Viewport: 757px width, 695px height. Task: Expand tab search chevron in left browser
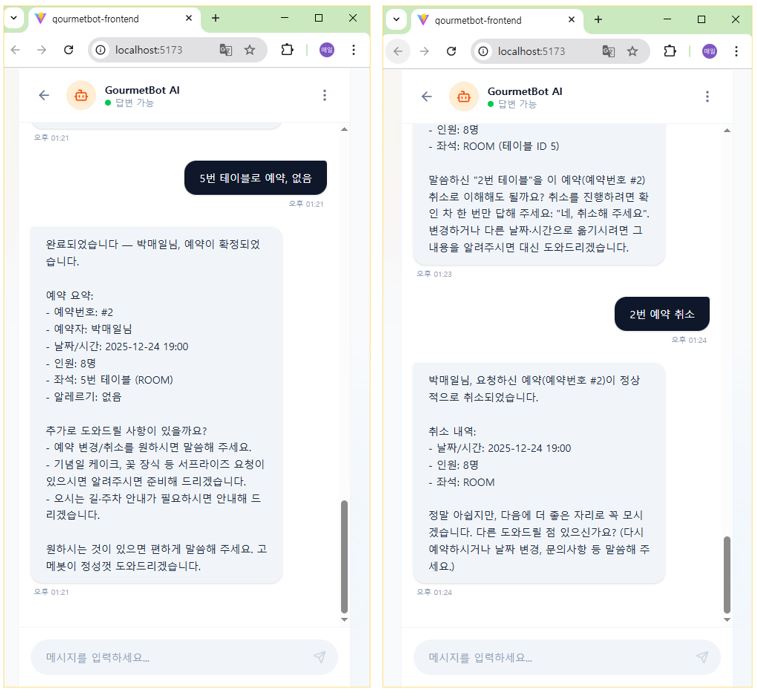(x=14, y=18)
